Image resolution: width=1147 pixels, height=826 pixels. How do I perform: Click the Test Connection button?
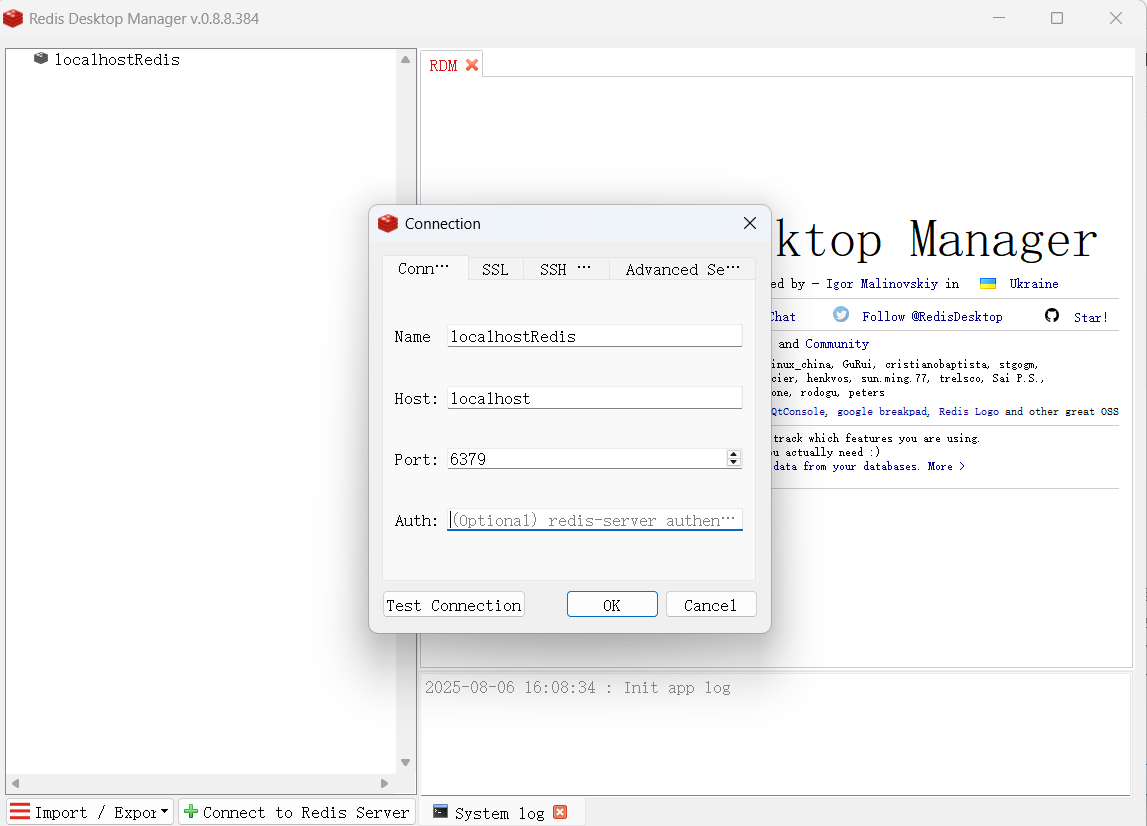[454, 605]
